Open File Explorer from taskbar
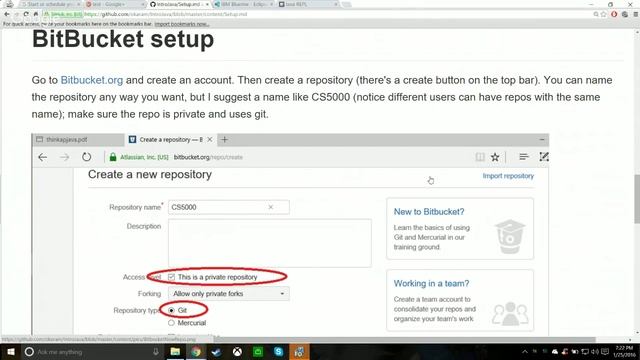 coord(175,351)
